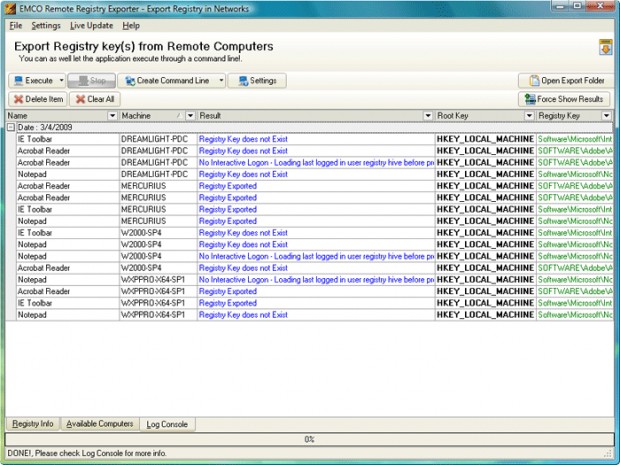Click the Delete Item button
The width and height of the screenshot is (620, 465).
click(38, 99)
